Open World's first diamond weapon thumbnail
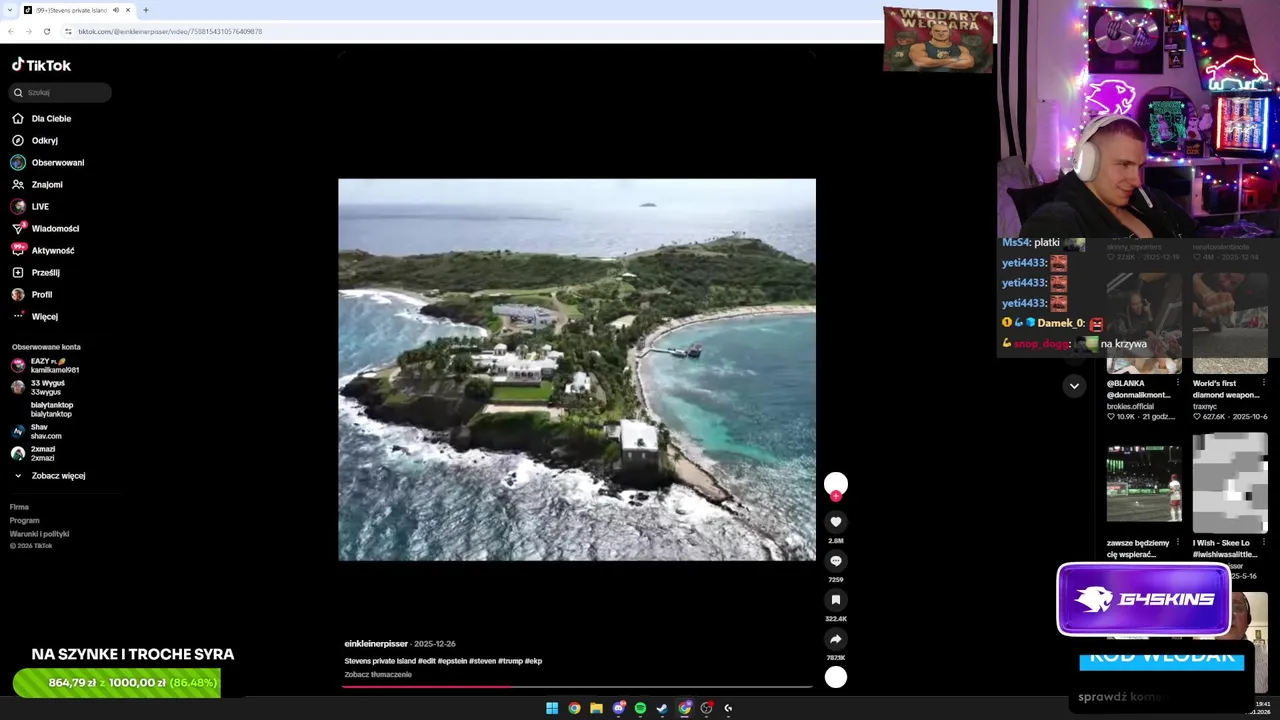Viewport: 1280px width, 720px height. tap(1230, 323)
